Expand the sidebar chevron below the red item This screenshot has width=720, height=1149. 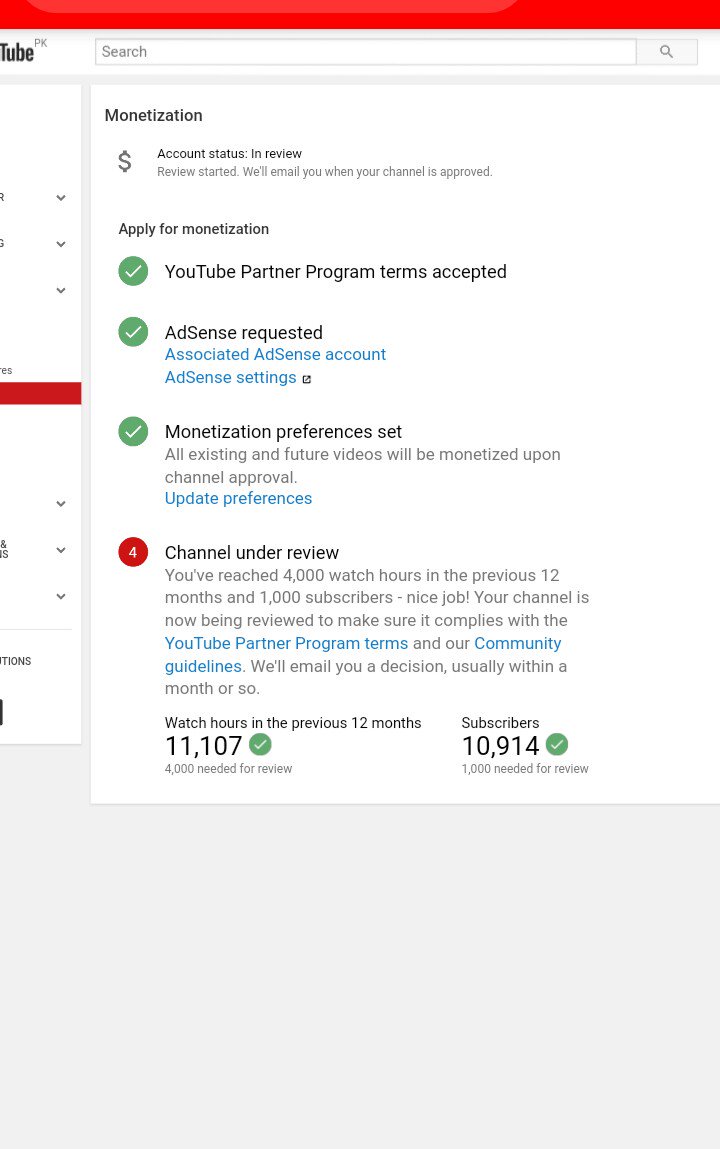tap(61, 503)
